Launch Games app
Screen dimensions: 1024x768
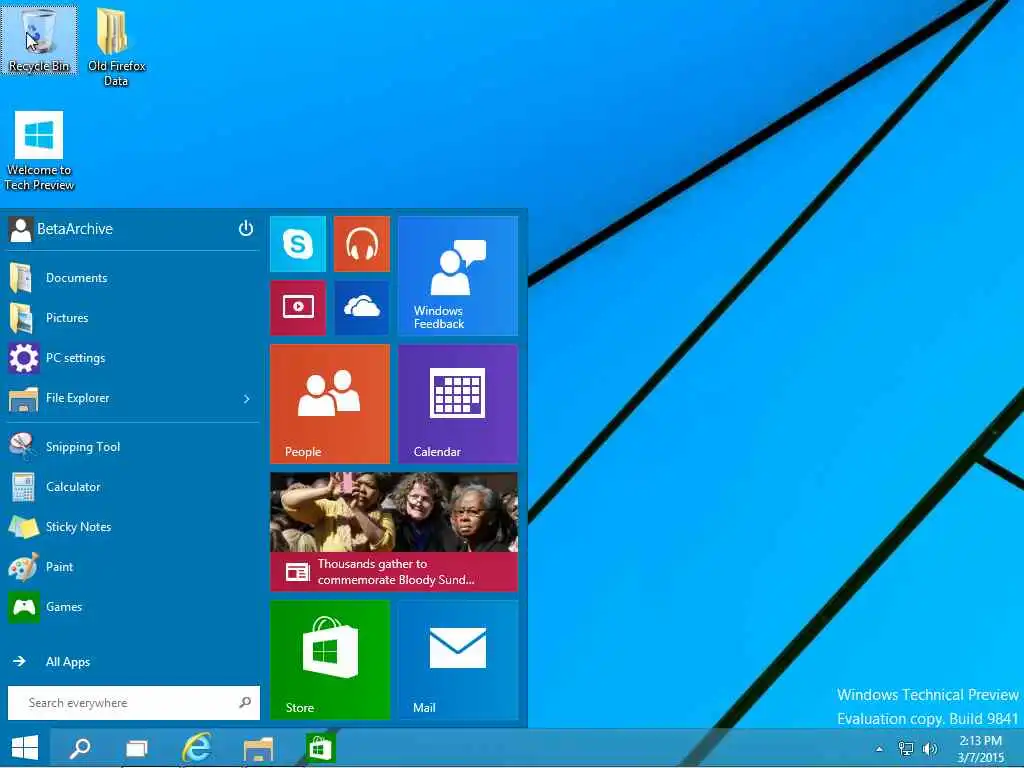(133, 607)
